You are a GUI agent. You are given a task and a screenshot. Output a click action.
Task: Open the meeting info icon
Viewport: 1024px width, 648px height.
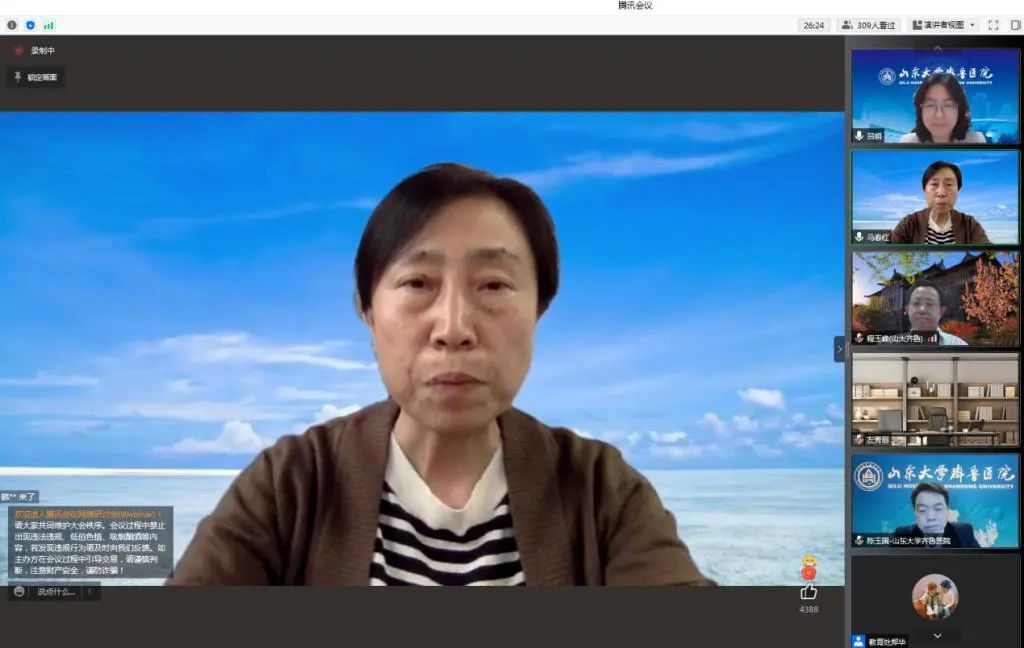12,25
